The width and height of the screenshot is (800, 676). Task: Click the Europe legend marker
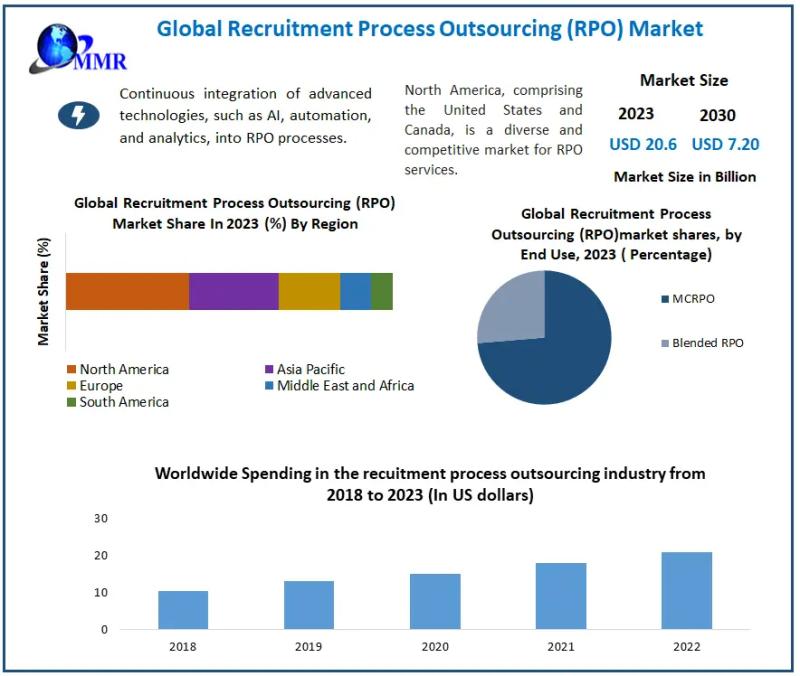(71, 385)
